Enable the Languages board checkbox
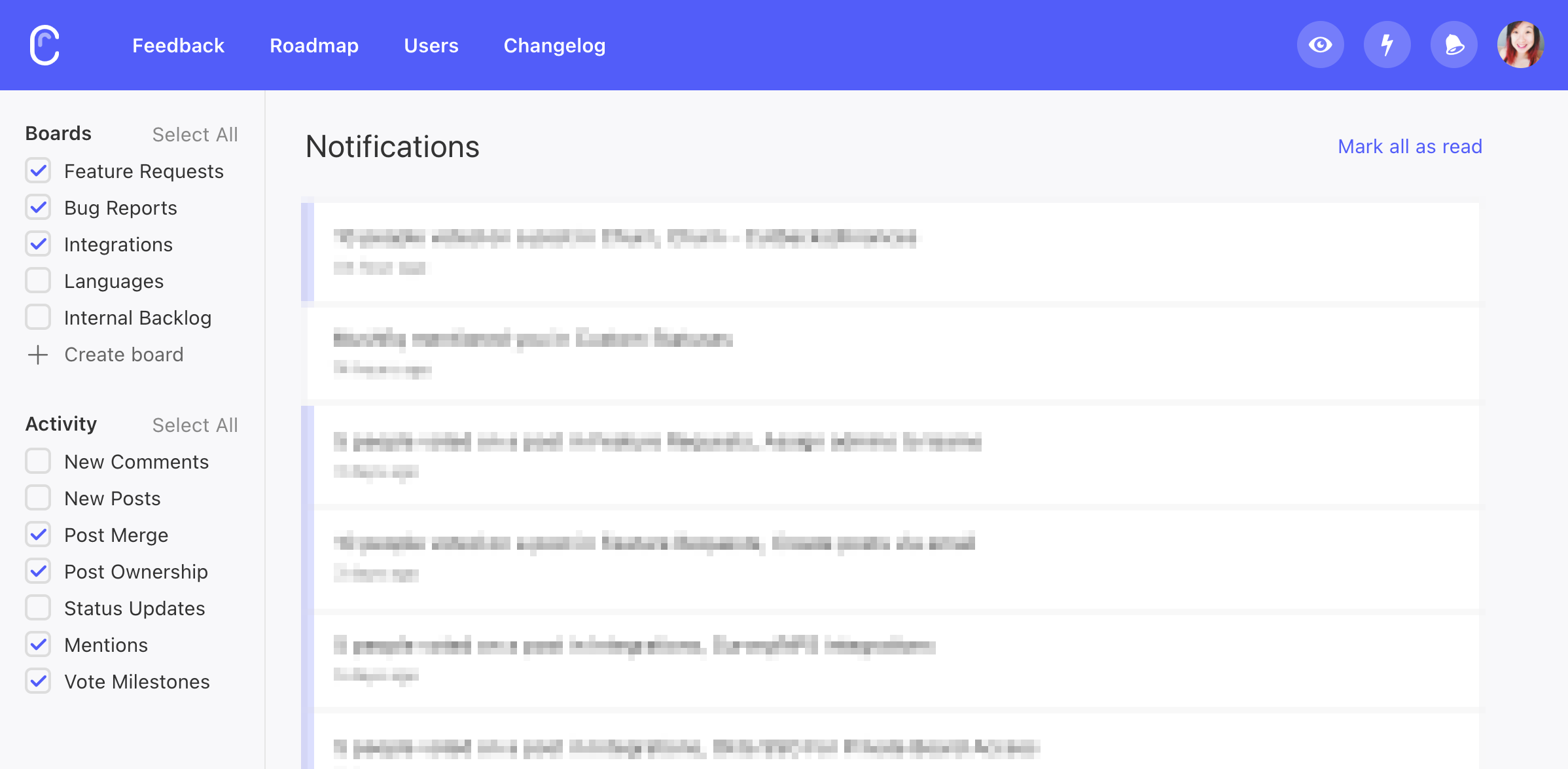Screen dimensions: 1568x769 click(x=38, y=281)
